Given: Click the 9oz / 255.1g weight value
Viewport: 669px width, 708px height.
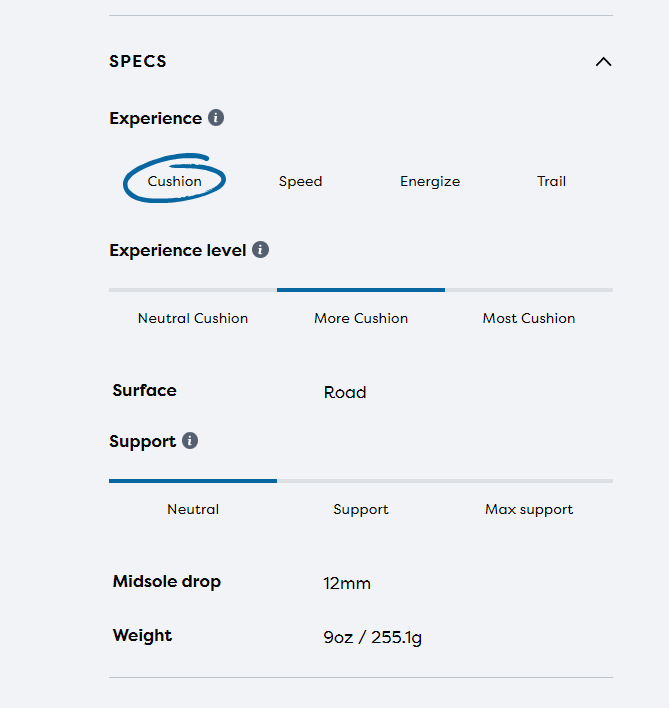Looking at the screenshot, I should click(x=372, y=637).
